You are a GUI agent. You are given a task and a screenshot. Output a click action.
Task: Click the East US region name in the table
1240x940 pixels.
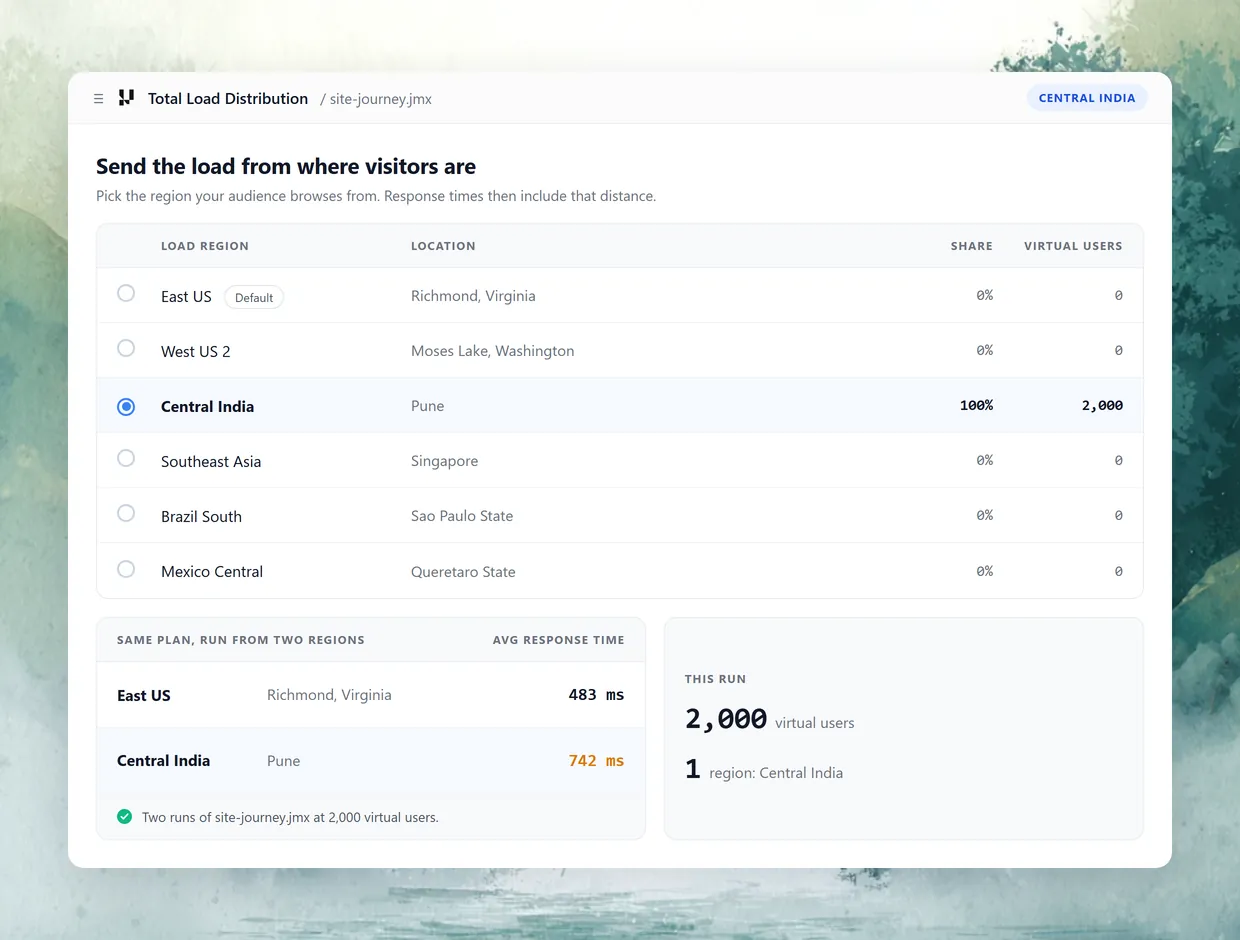tap(186, 297)
